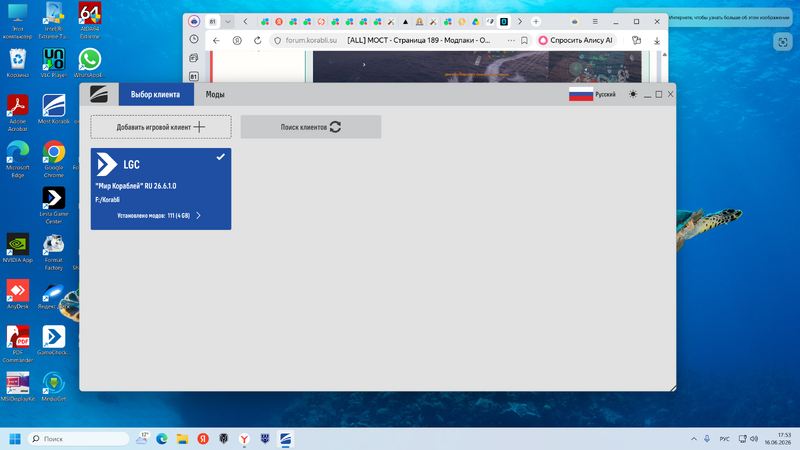Open PDF Commander desktop icon
The width and height of the screenshot is (800, 450).
(17, 344)
